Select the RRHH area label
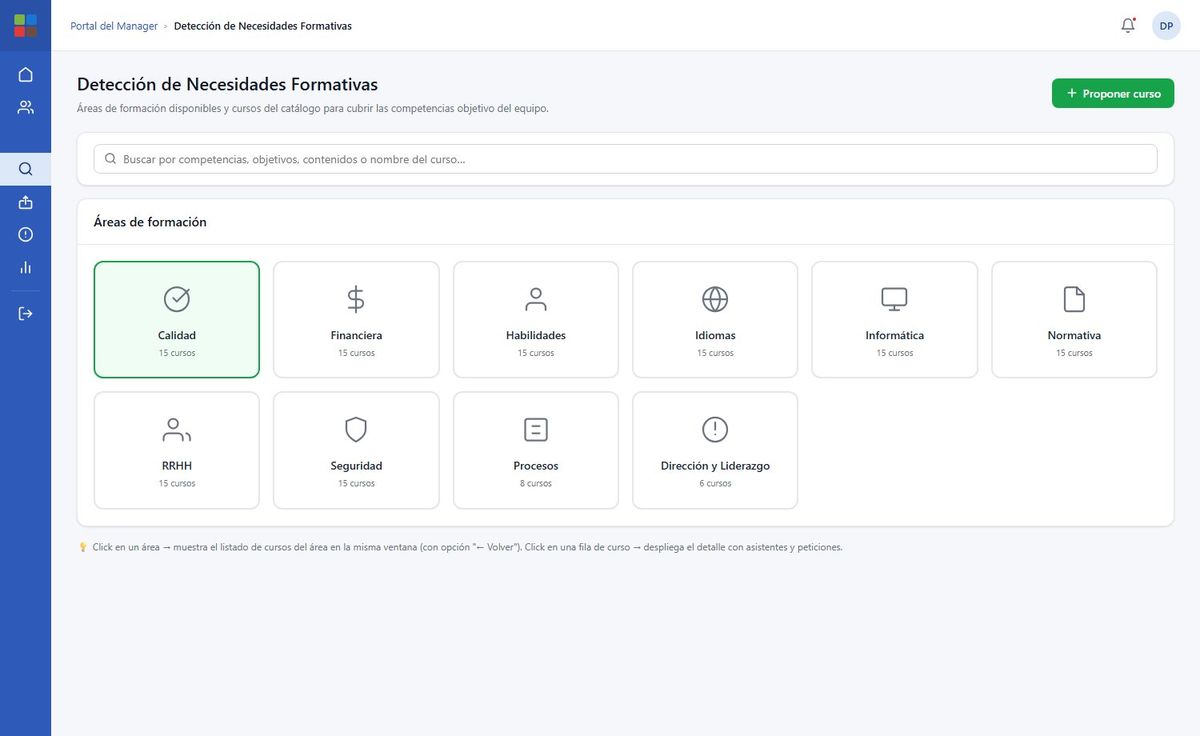Image resolution: width=1200 pixels, height=736 pixels. pyautogui.click(x=177, y=466)
